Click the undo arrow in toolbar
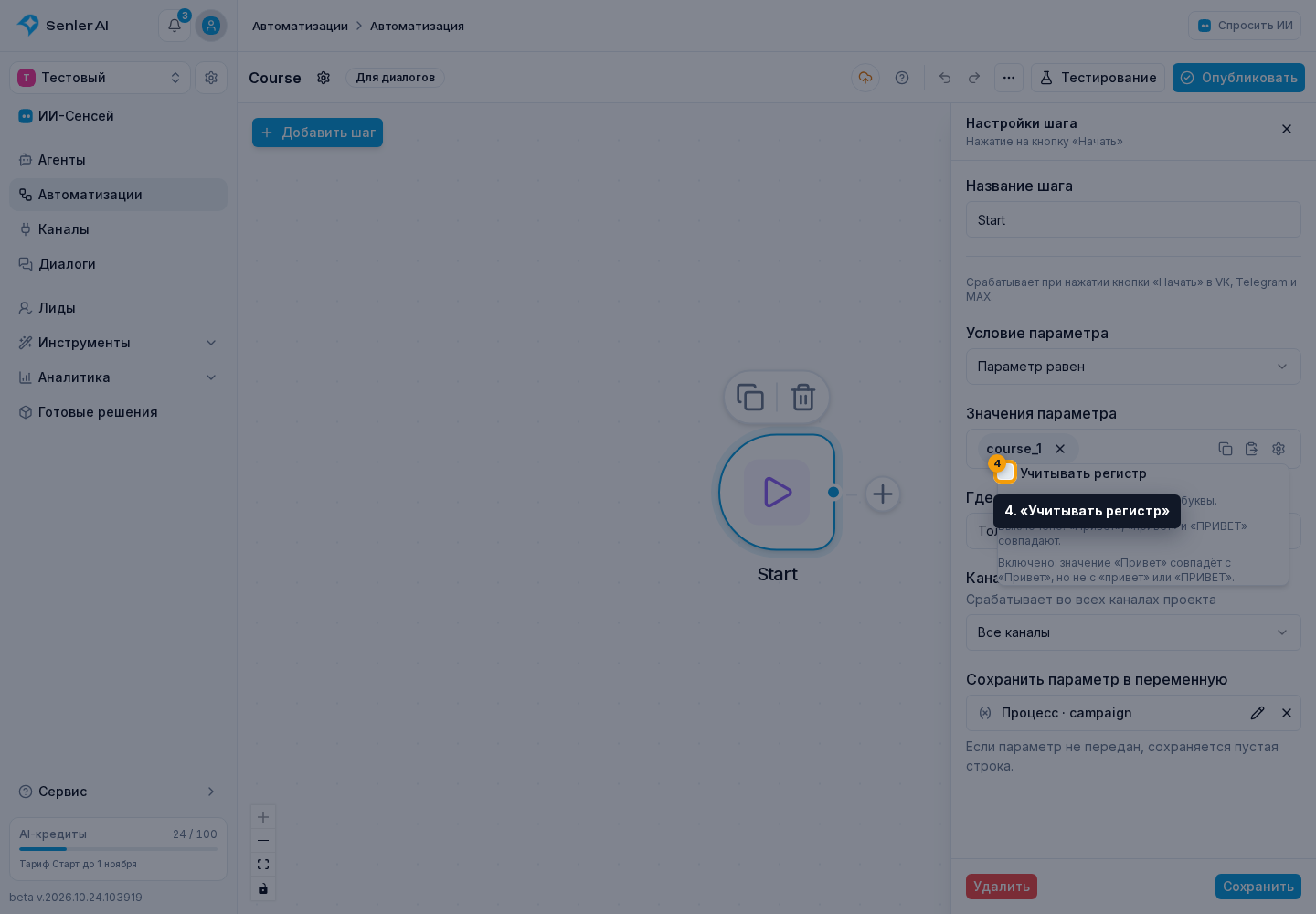This screenshot has width=1316, height=914. [x=945, y=78]
